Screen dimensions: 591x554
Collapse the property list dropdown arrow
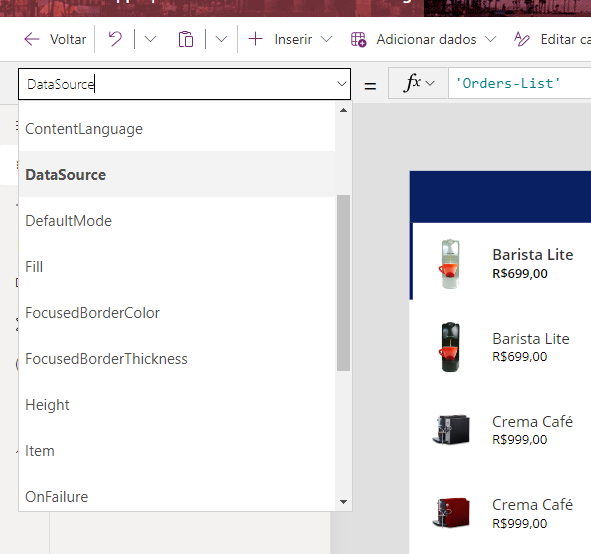[x=342, y=84]
